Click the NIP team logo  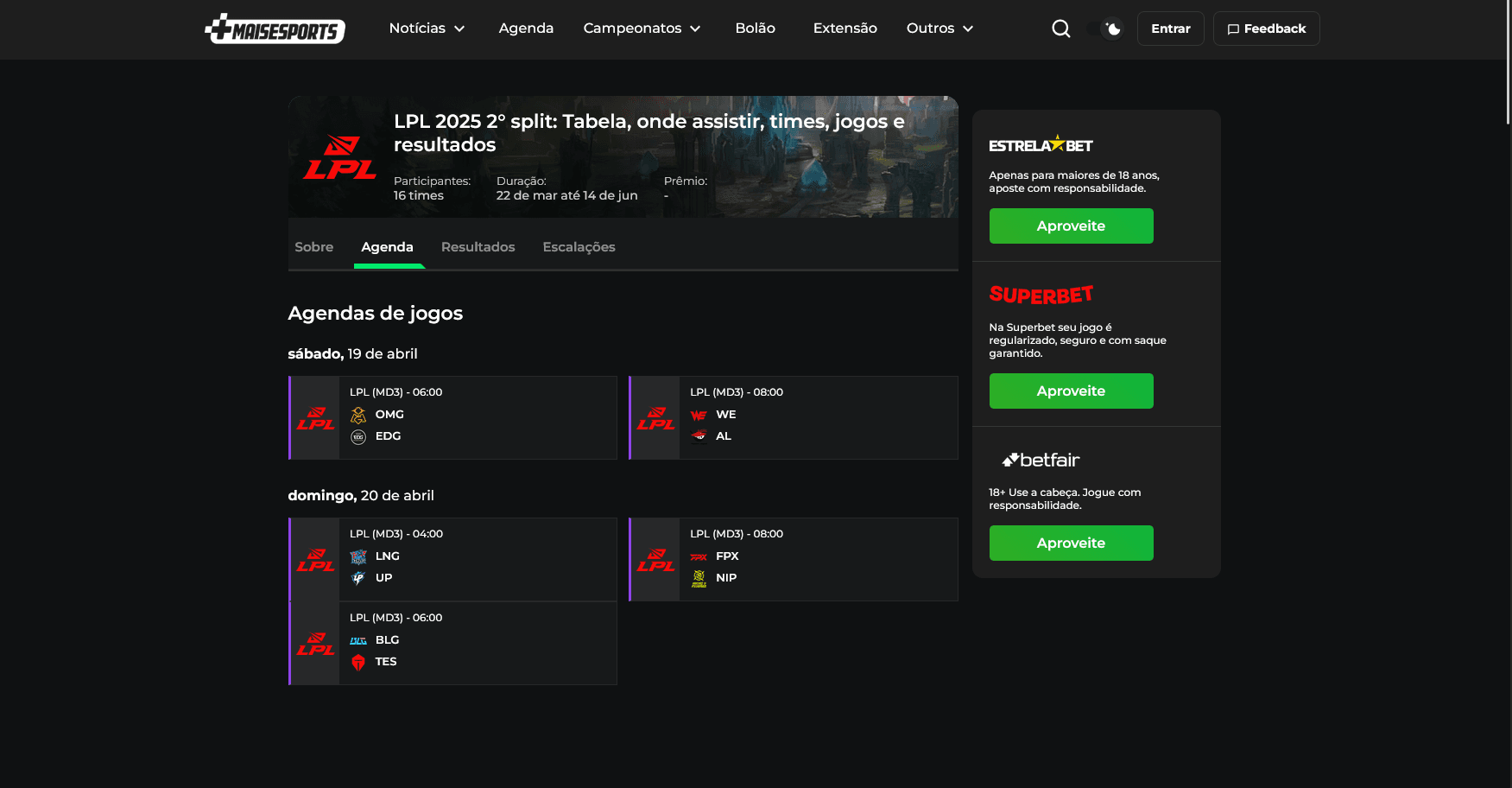click(699, 578)
